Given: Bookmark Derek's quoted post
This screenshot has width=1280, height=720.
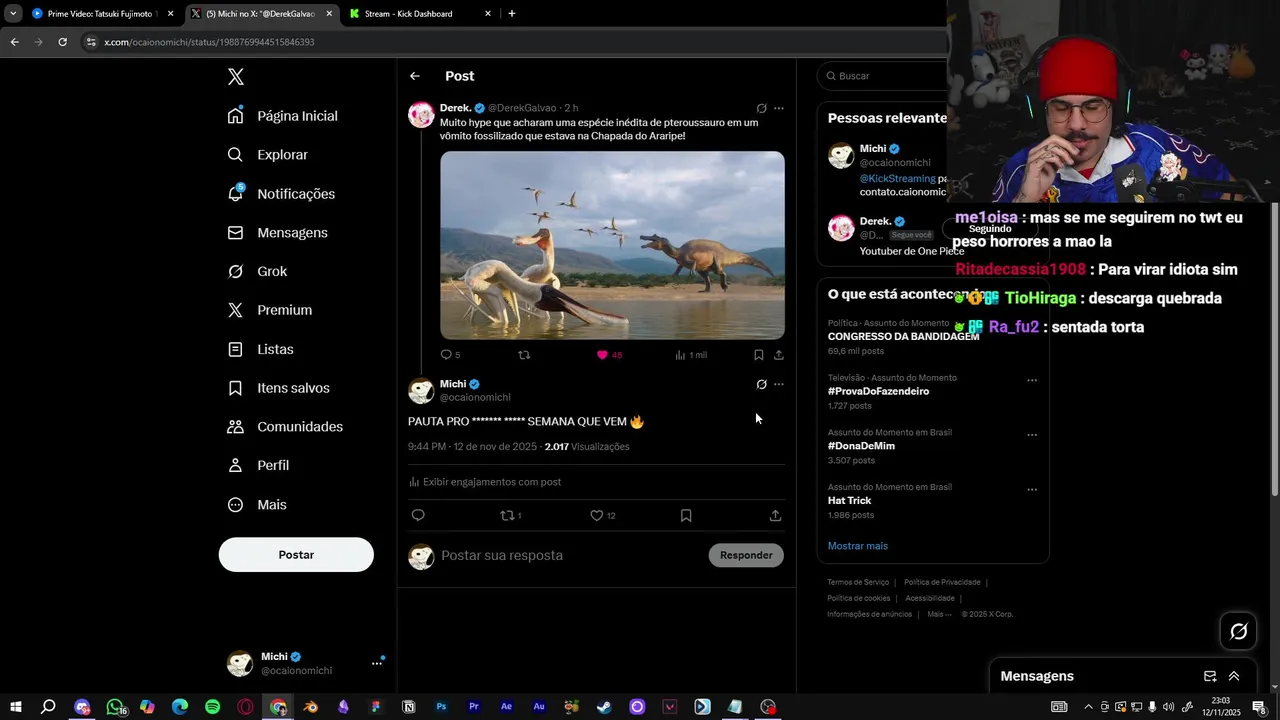Looking at the screenshot, I should (758, 355).
